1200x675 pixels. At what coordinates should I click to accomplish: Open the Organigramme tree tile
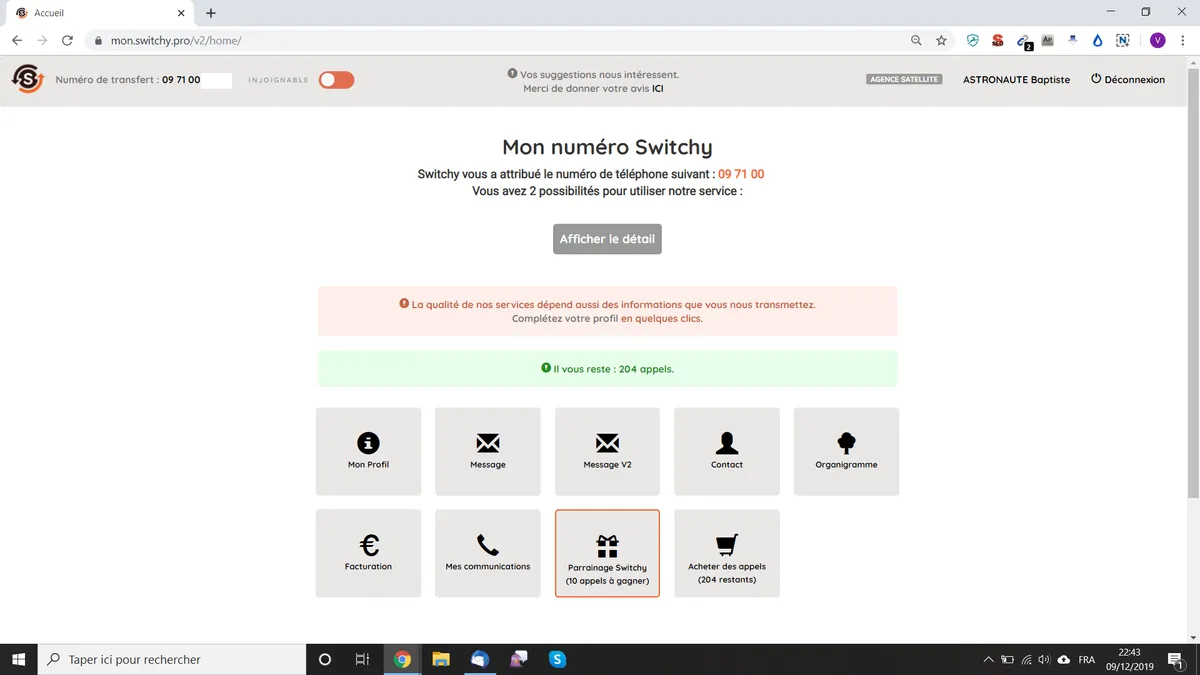pos(846,451)
